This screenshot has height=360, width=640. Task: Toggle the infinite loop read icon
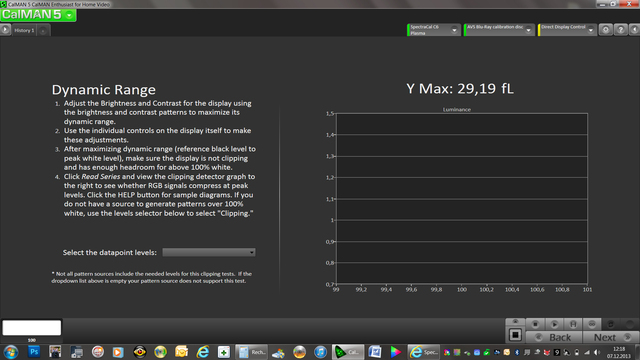[x=591, y=324]
